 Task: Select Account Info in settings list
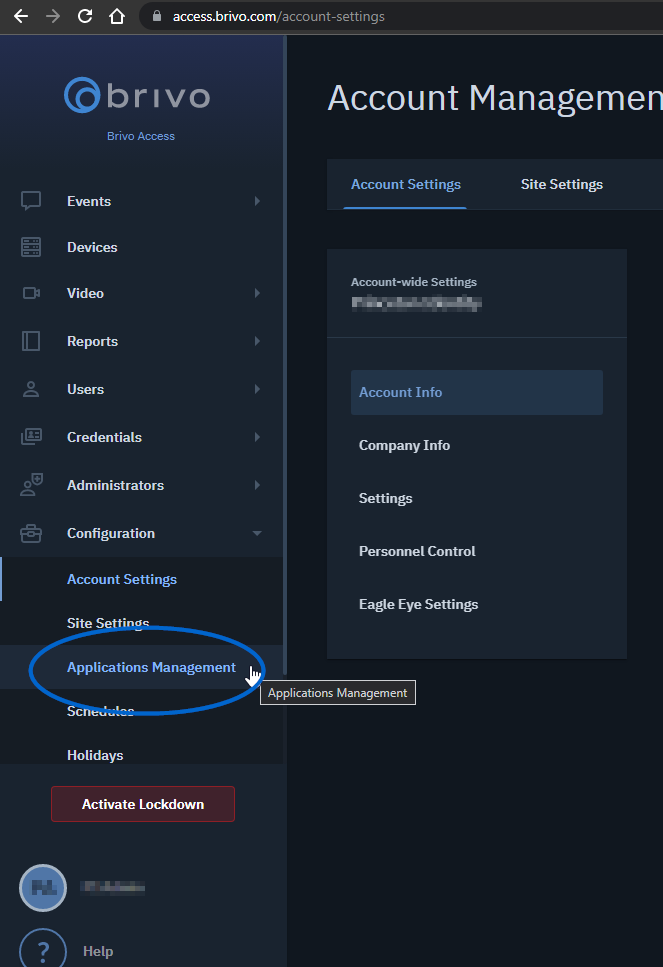pyautogui.click(x=477, y=392)
